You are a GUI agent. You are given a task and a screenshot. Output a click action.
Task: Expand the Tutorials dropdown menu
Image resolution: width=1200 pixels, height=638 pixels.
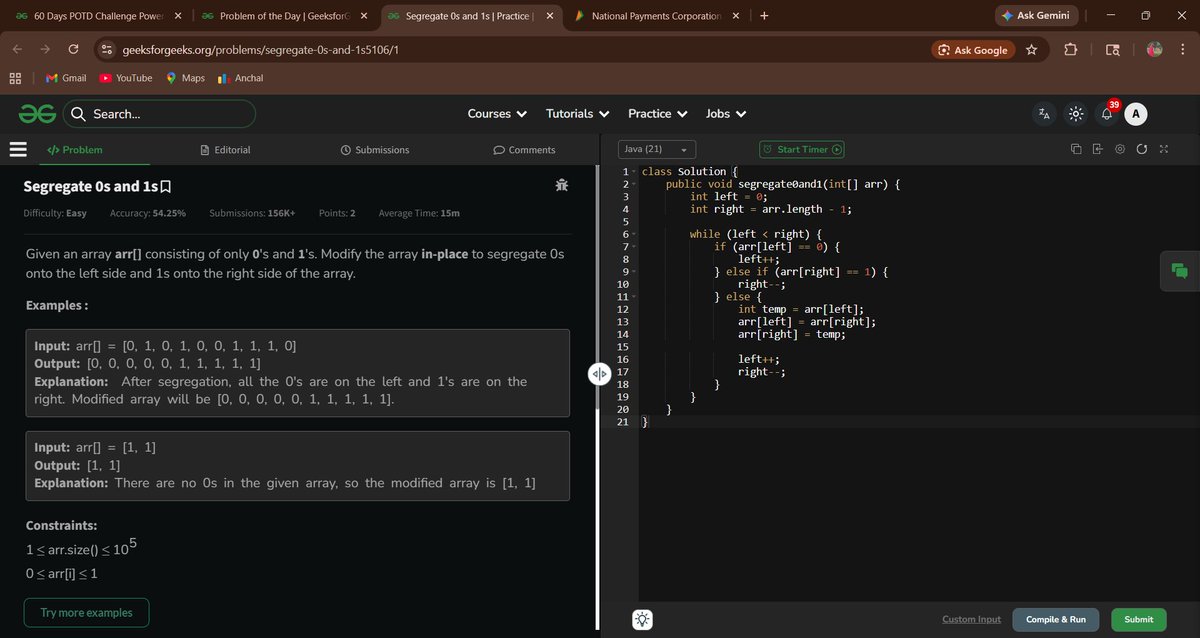[x=578, y=114]
